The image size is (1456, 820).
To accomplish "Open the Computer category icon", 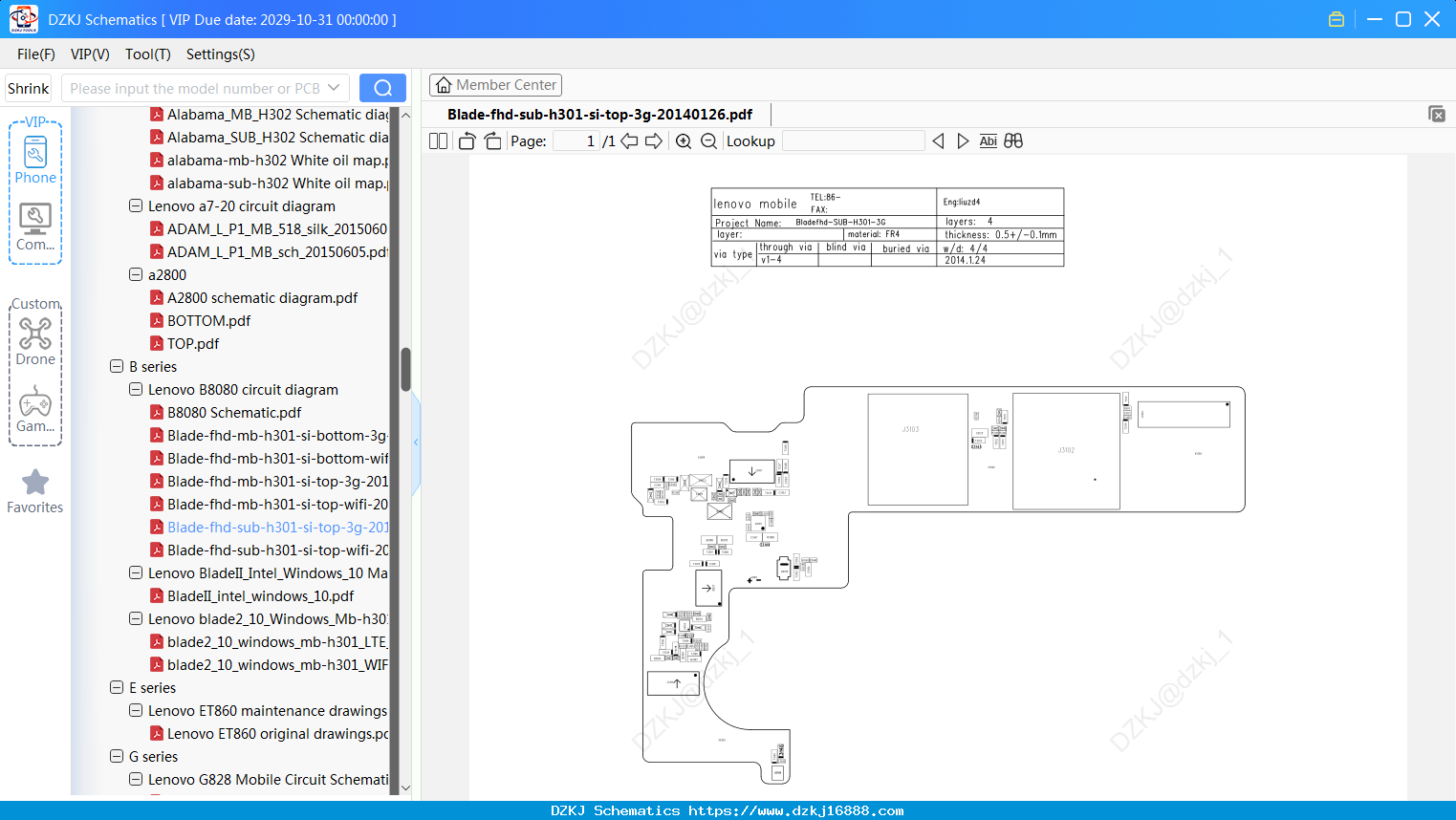I will coord(35,227).
